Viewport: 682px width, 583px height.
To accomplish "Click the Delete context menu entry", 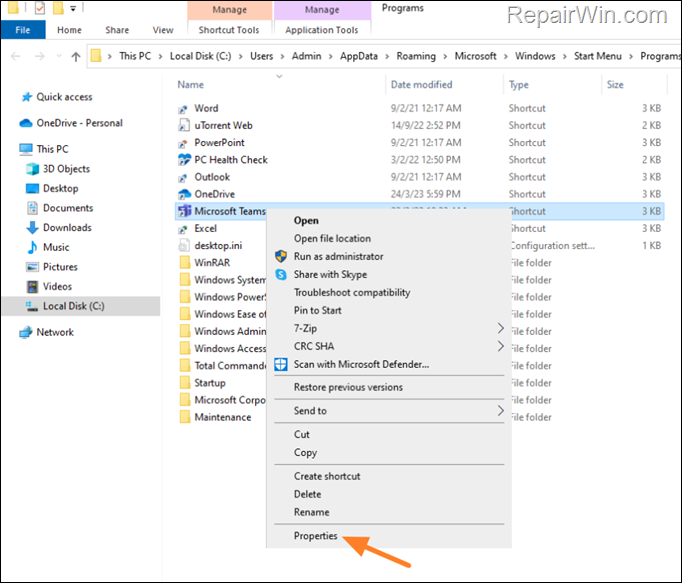I will pyautogui.click(x=308, y=494).
